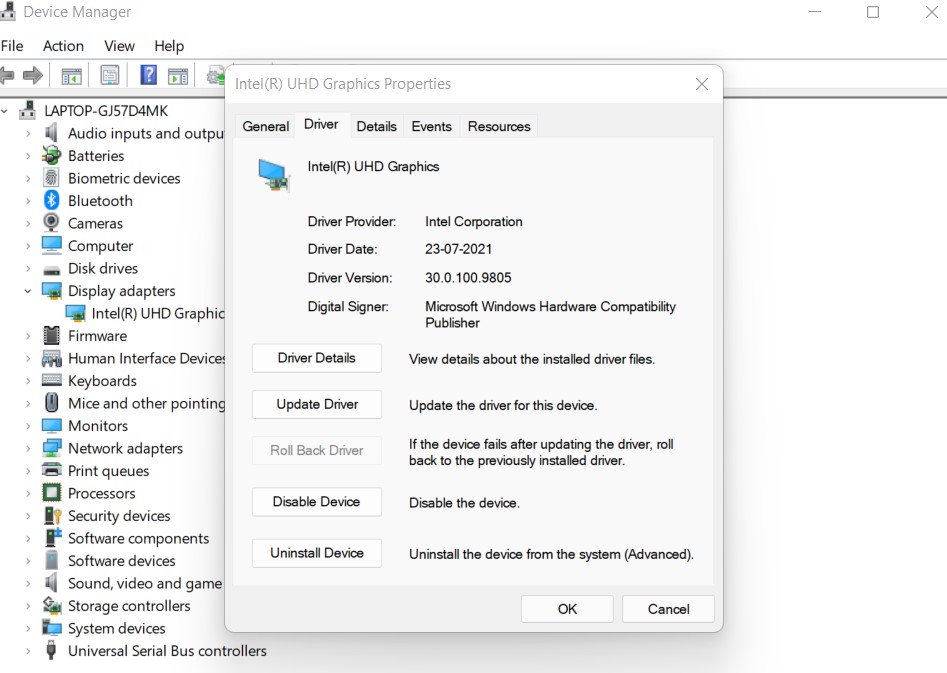Click the show/hide console tree toolbar icon
947x673 pixels.
tap(71, 75)
